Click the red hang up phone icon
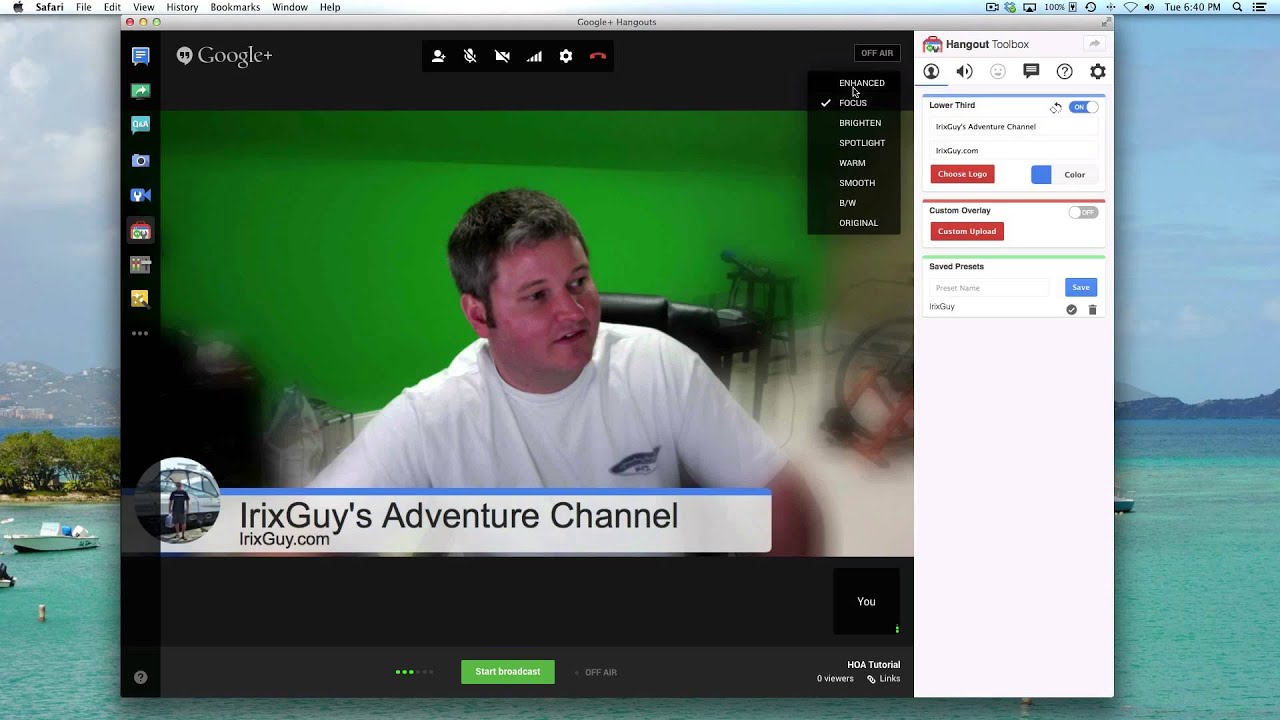The image size is (1280, 720). pos(598,56)
